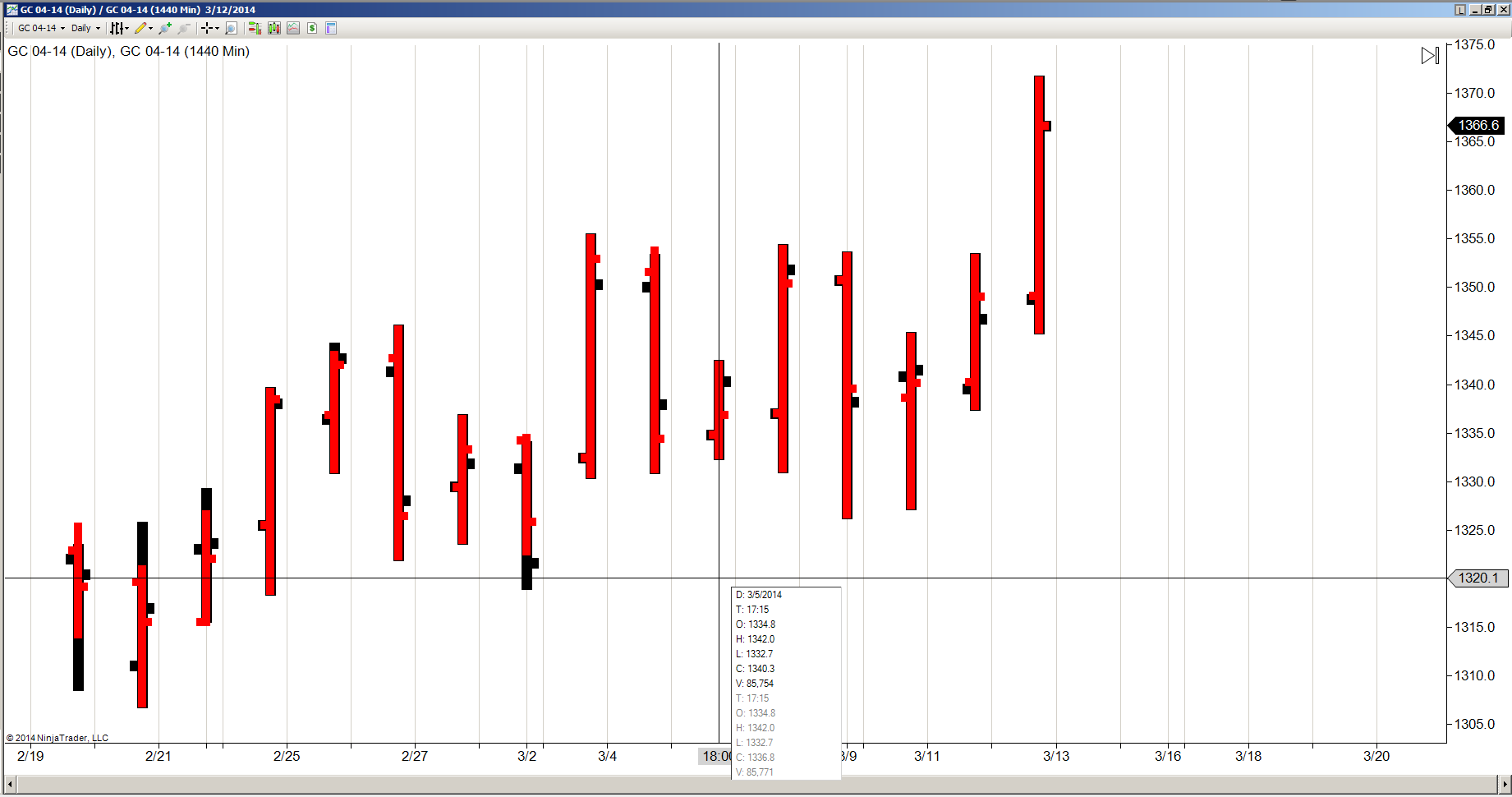Image resolution: width=1512 pixels, height=797 pixels.
Task: Click the 3/20 date axis label
Action: 1376,756
